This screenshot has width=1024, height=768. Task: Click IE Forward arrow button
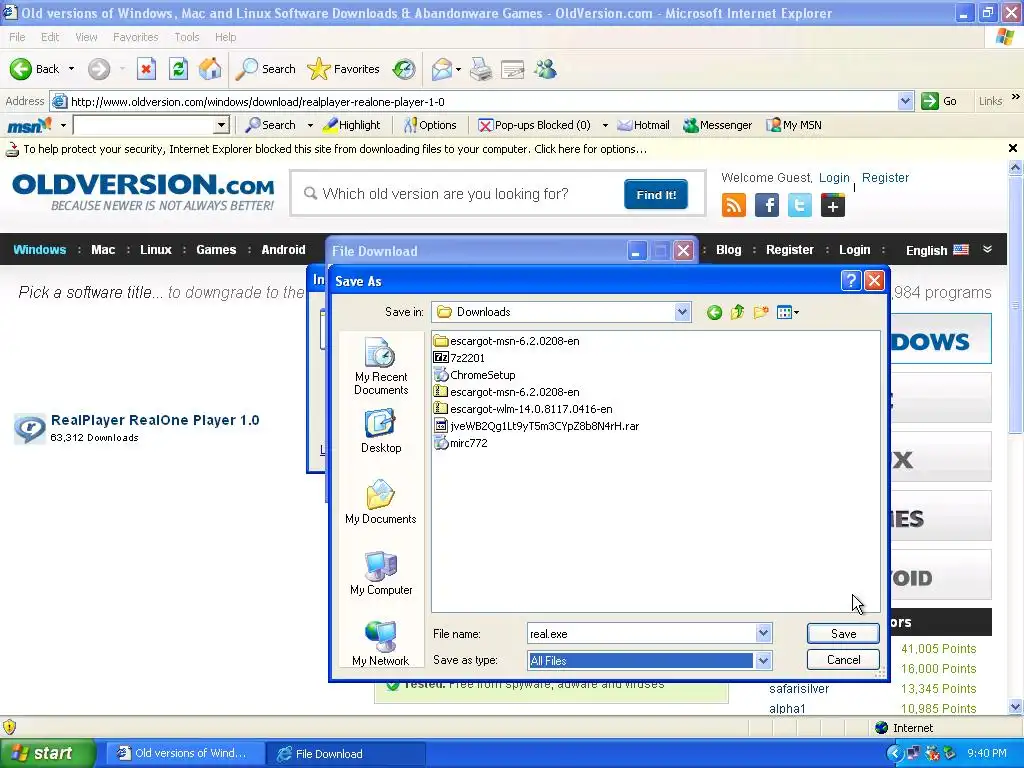coord(99,69)
